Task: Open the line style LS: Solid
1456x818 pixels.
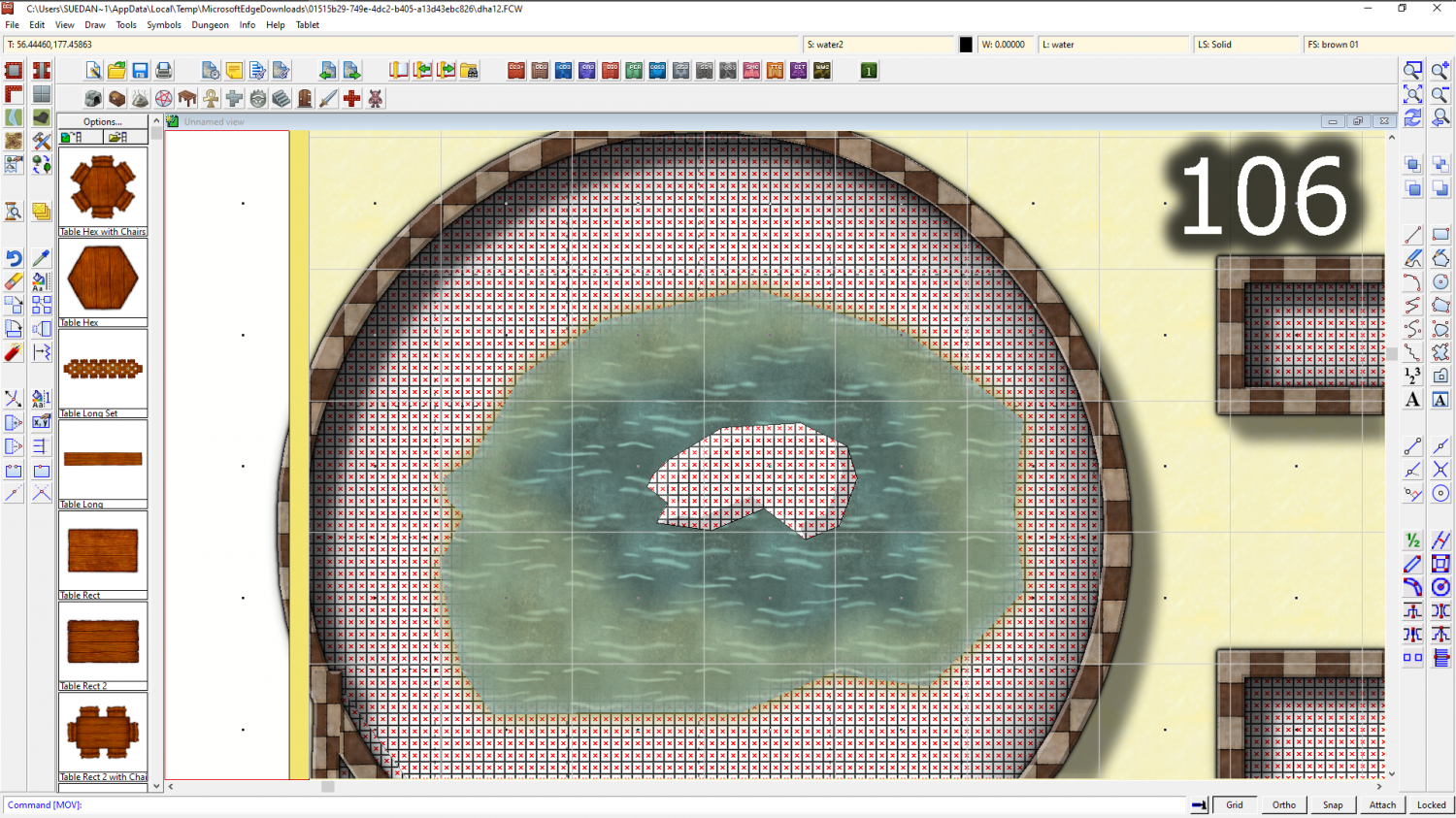Action: tap(1244, 45)
